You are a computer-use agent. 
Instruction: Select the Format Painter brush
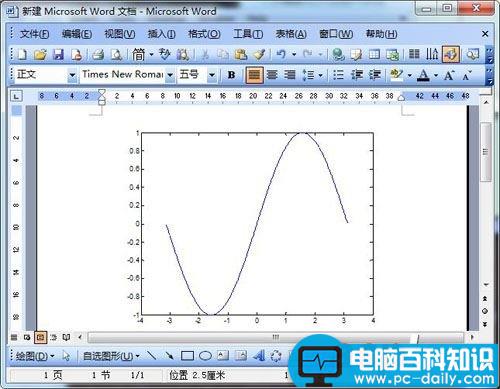coord(259,54)
